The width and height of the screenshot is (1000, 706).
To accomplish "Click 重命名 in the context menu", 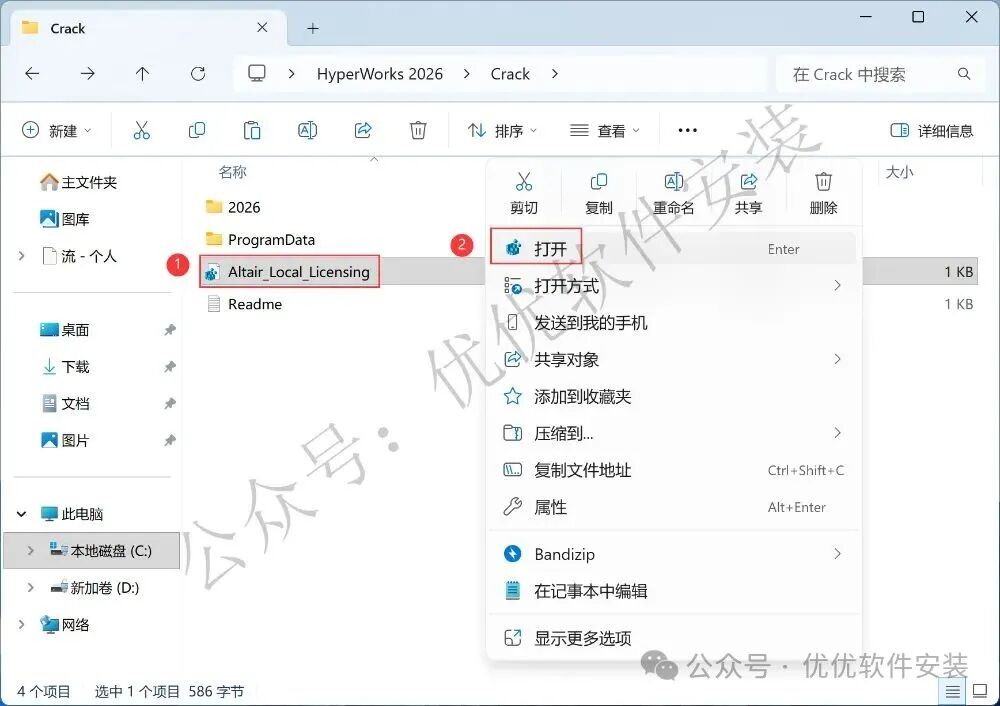I will (673, 193).
